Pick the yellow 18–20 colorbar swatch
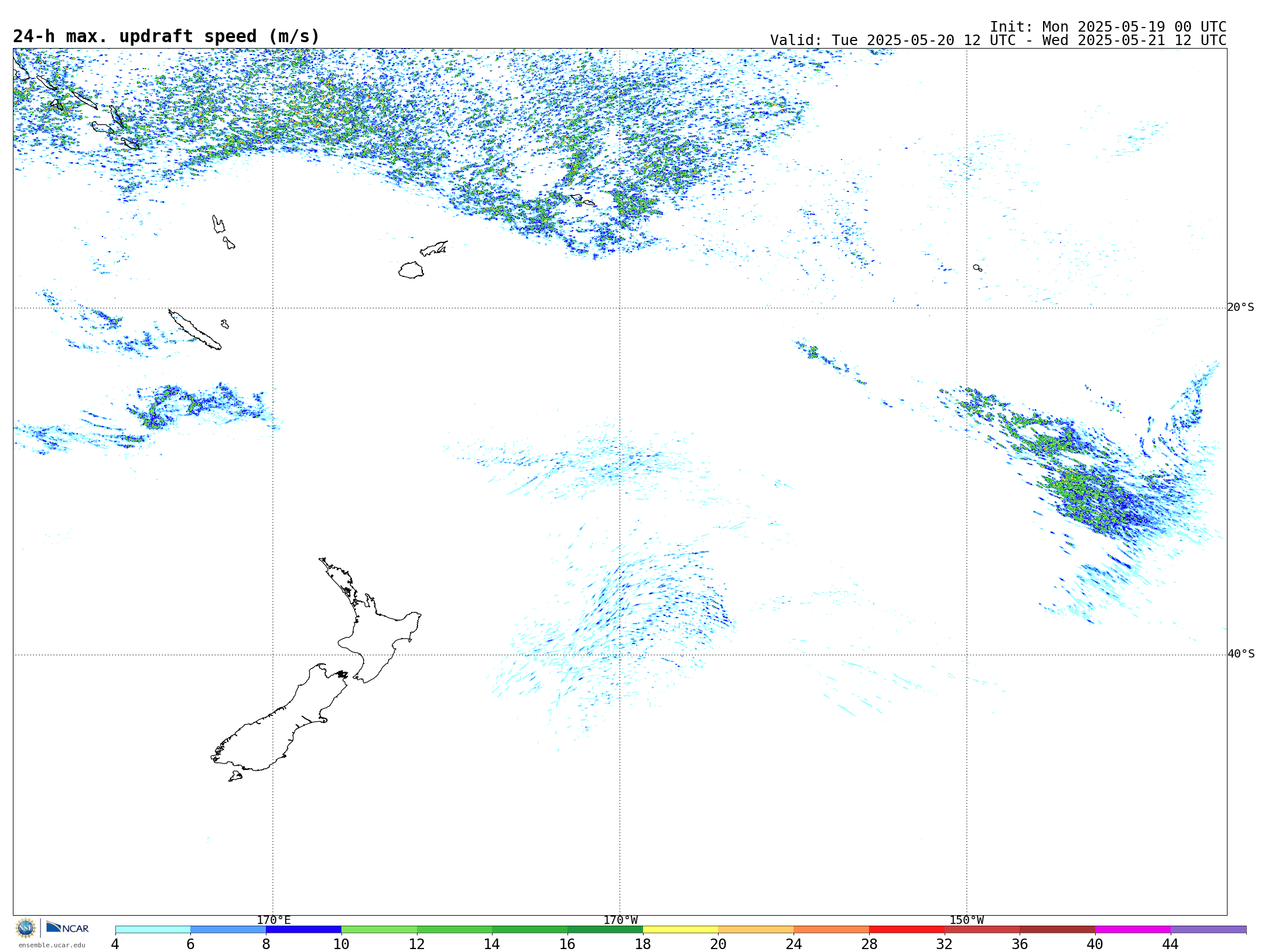 click(x=681, y=930)
